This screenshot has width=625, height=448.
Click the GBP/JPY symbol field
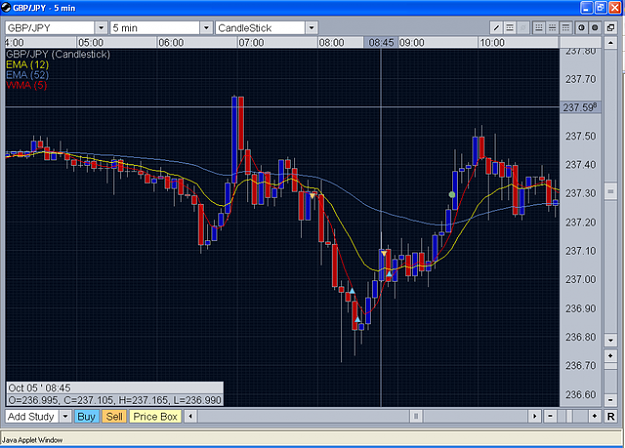(50, 28)
